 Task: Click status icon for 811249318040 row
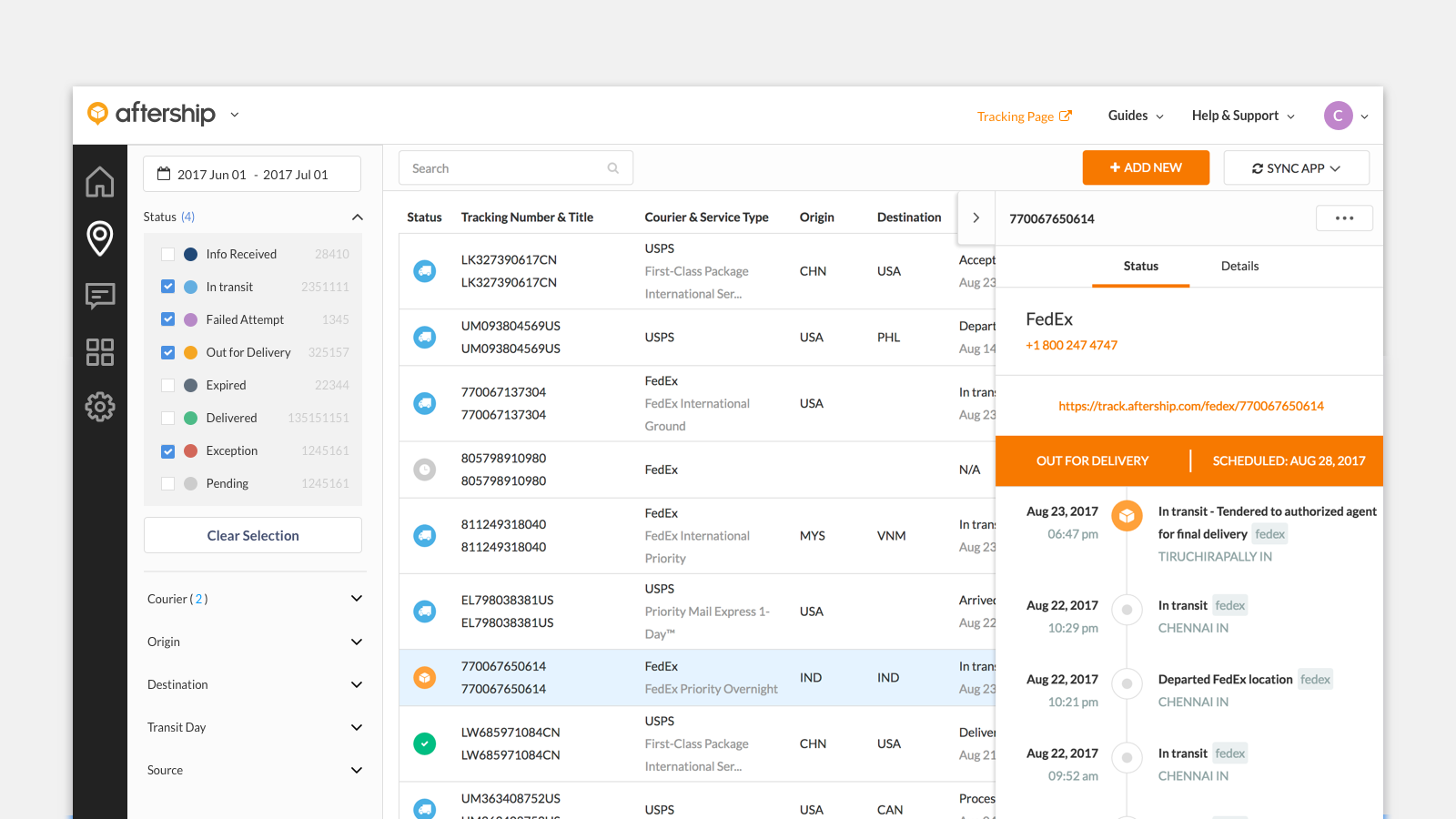[x=425, y=536]
